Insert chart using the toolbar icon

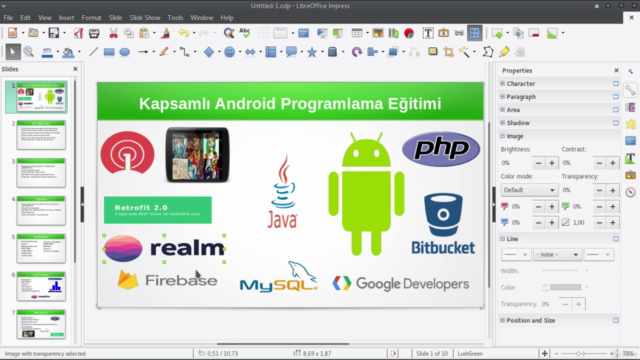coord(409,33)
